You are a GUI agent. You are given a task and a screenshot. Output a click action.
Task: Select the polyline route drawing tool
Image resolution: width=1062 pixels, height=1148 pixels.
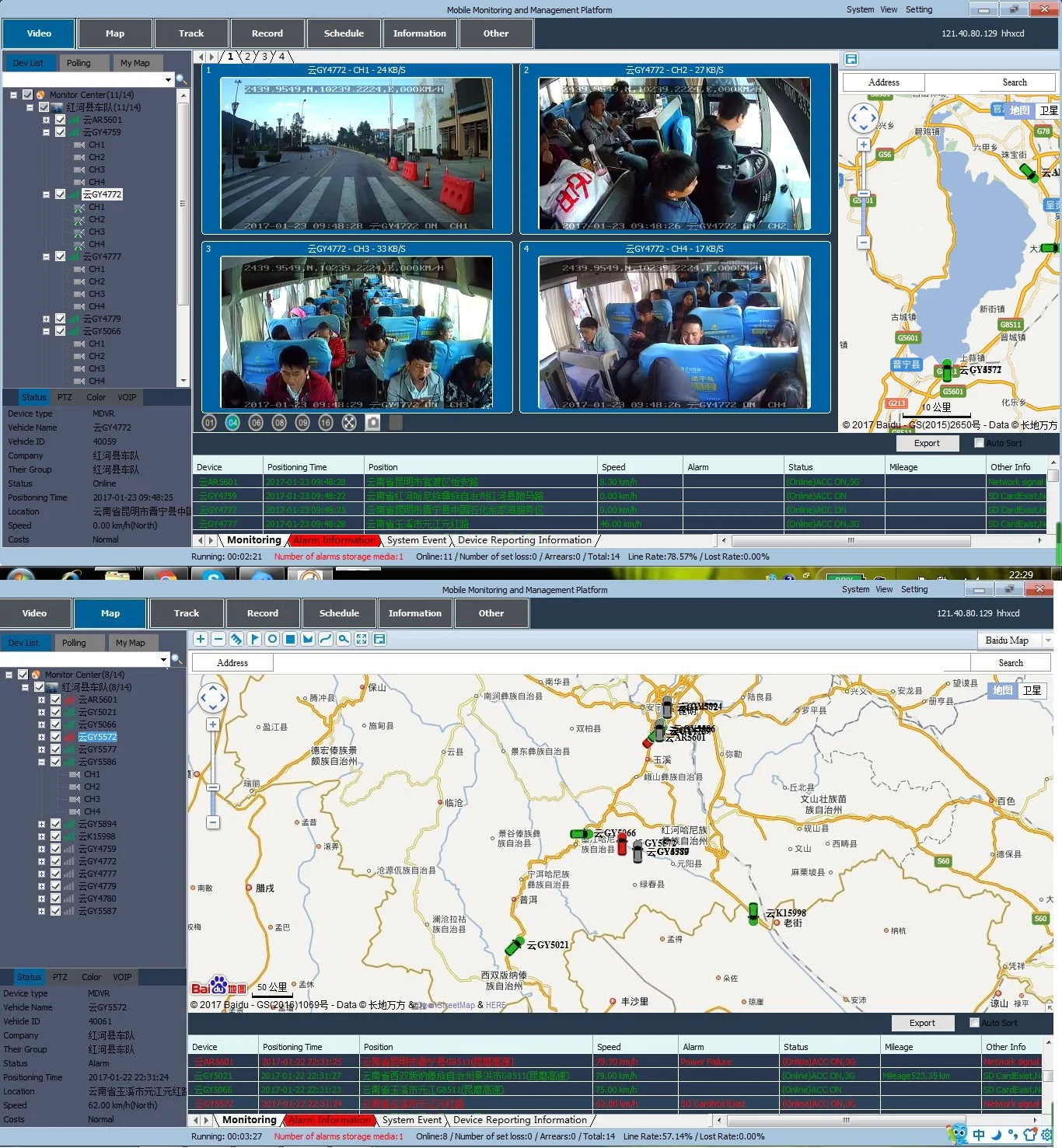[326, 640]
